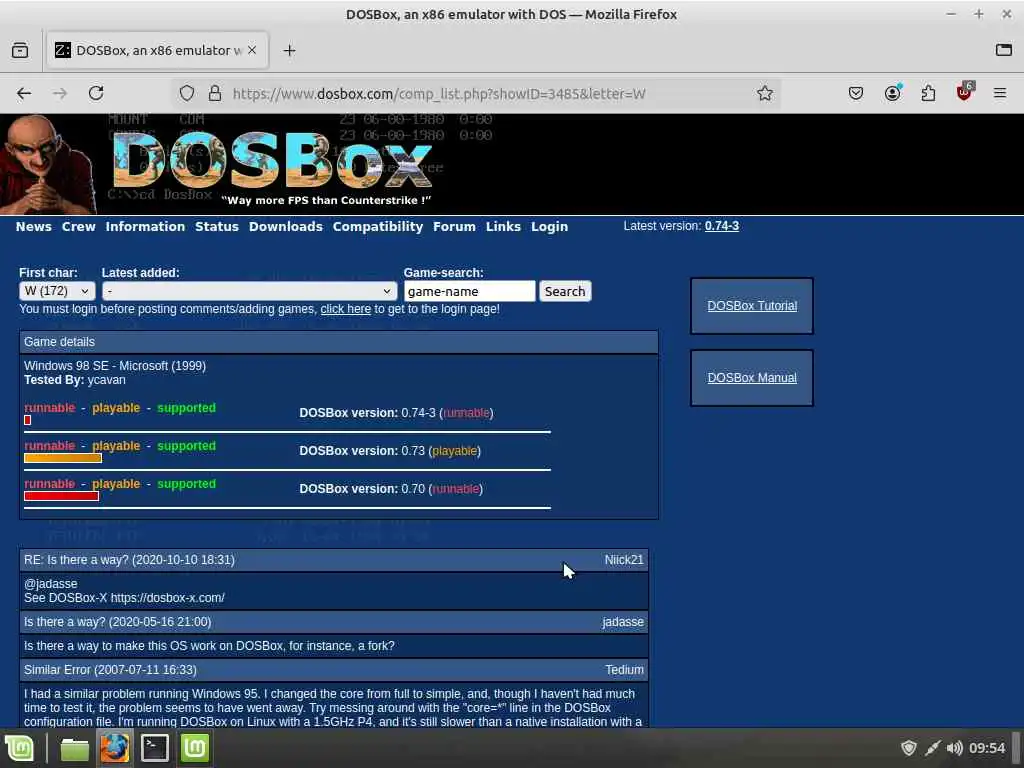Click the author name Niick21

click(624, 560)
